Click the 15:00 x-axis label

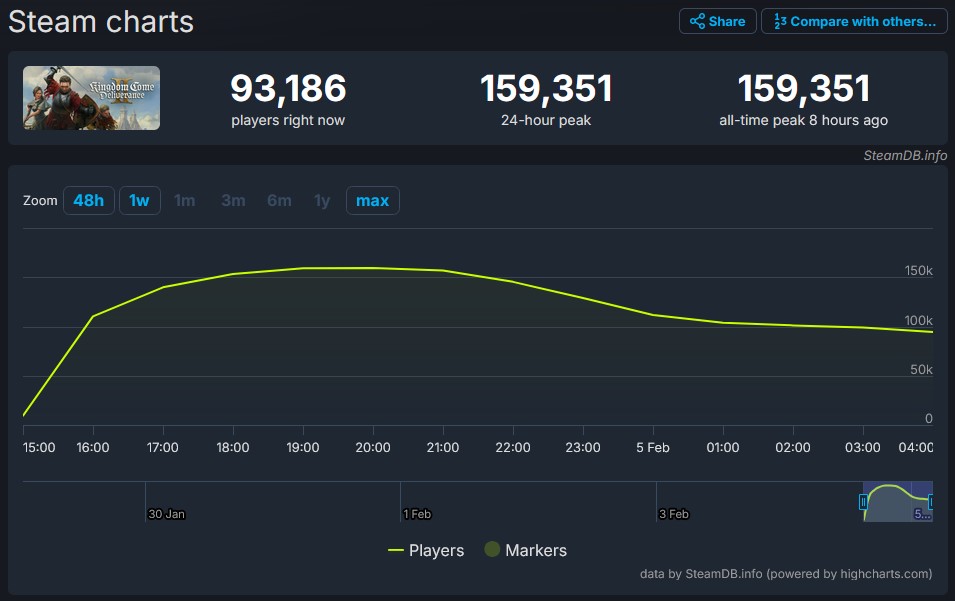pyautogui.click(x=39, y=448)
